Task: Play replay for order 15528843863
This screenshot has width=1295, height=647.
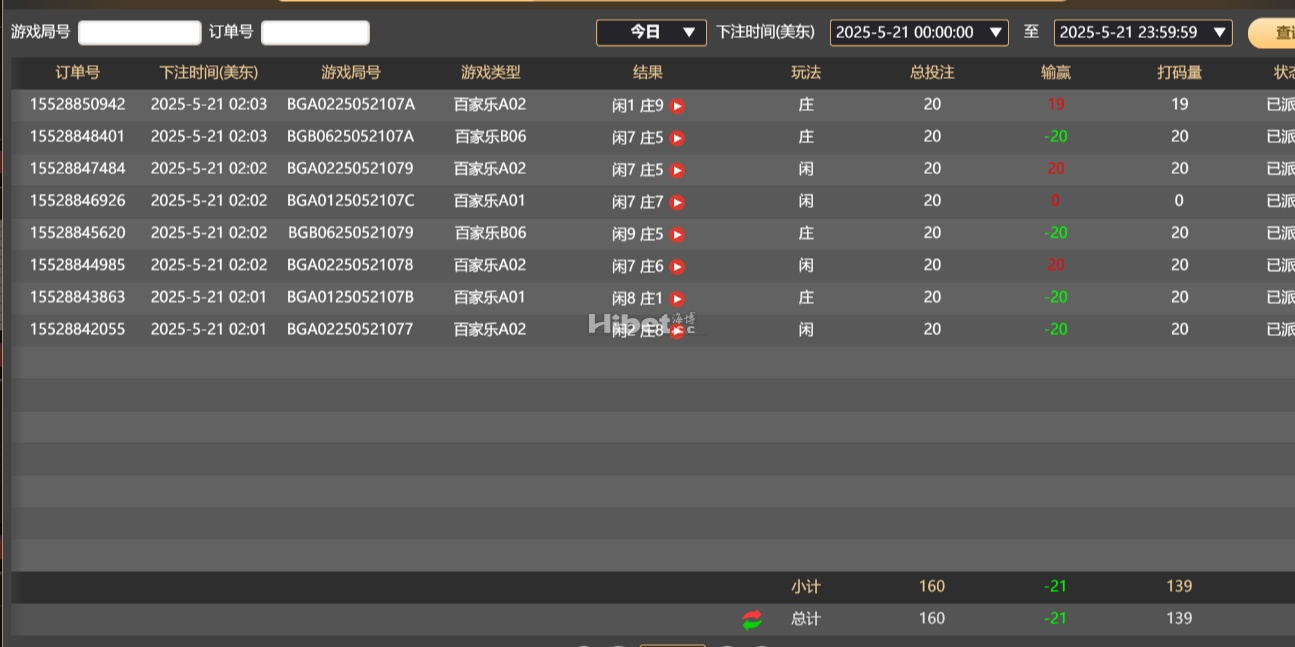Action: pos(677,298)
